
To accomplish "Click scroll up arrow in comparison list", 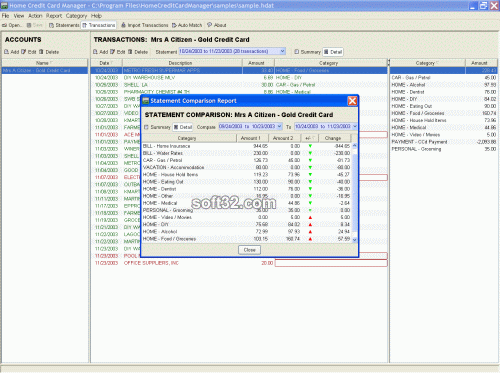I will pyautogui.click(x=354, y=146).
